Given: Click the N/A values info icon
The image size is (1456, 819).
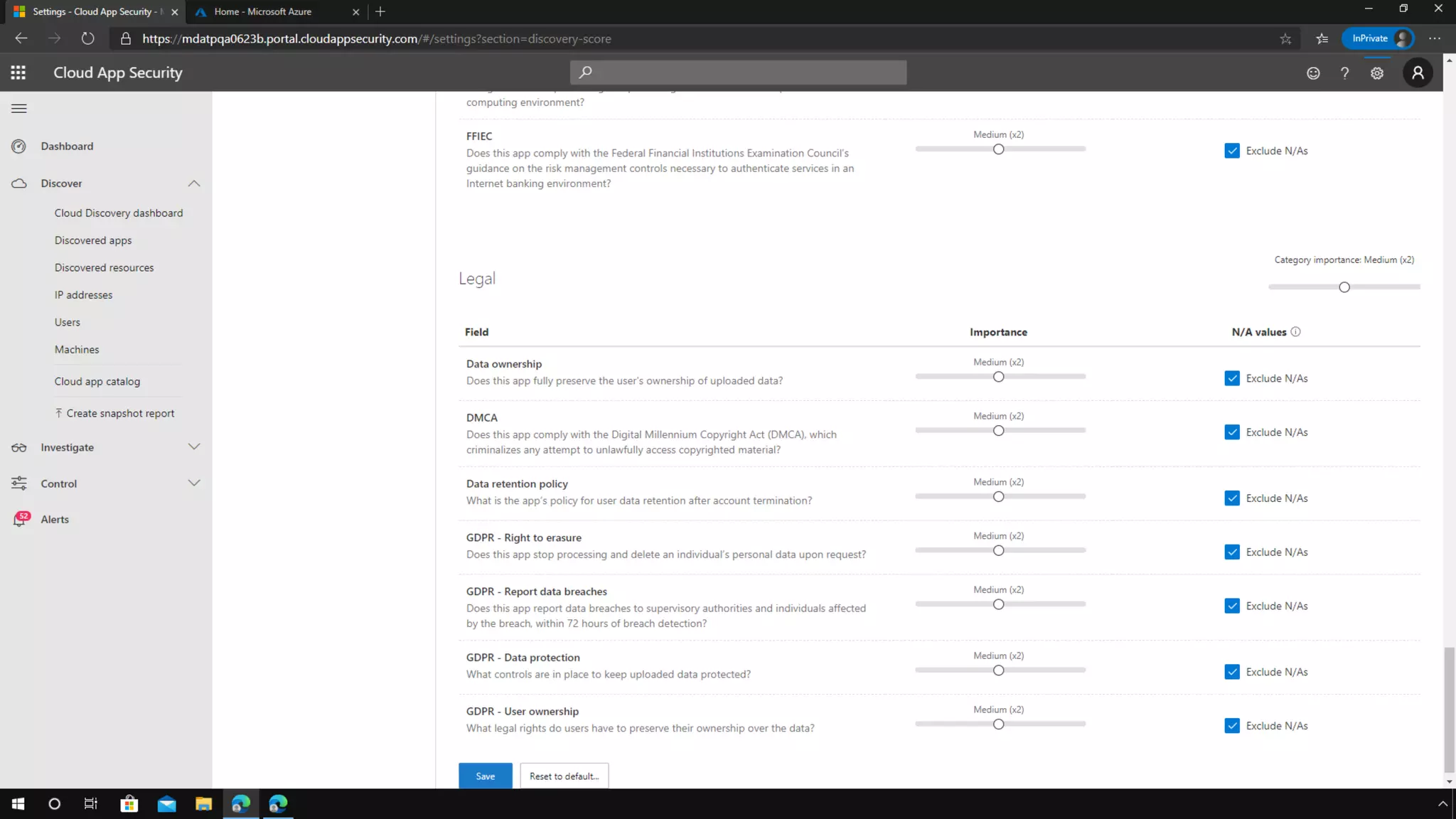Looking at the screenshot, I should (1295, 332).
